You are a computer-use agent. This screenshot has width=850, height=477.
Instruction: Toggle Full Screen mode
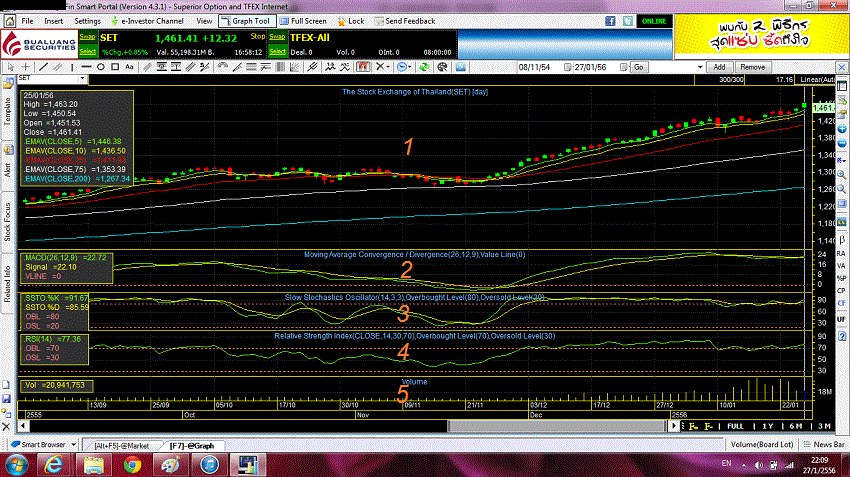(303, 21)
